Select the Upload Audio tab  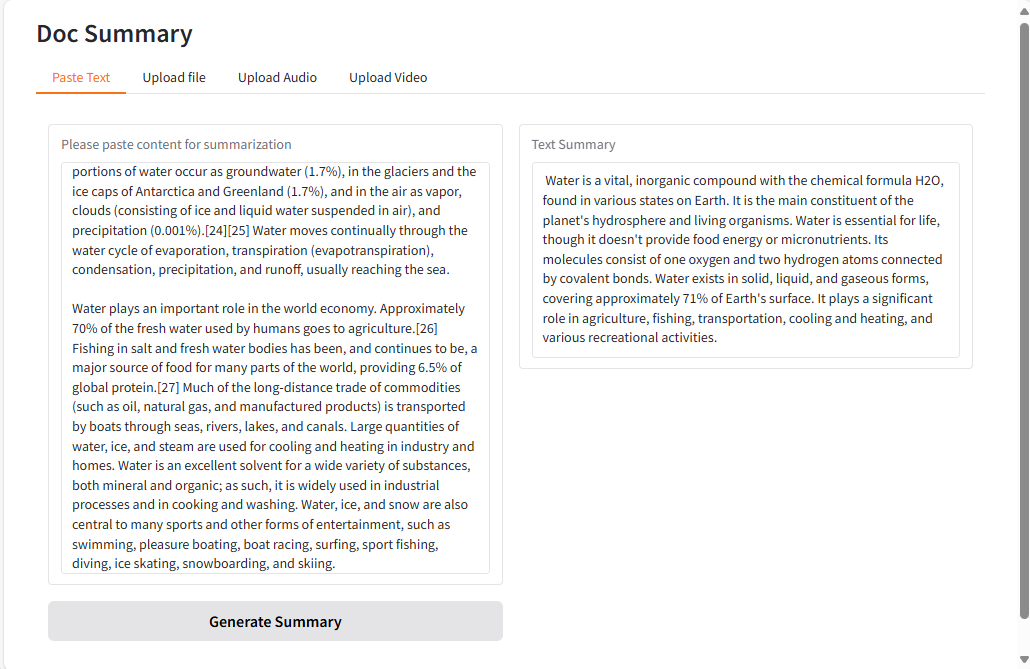point(277,78)
